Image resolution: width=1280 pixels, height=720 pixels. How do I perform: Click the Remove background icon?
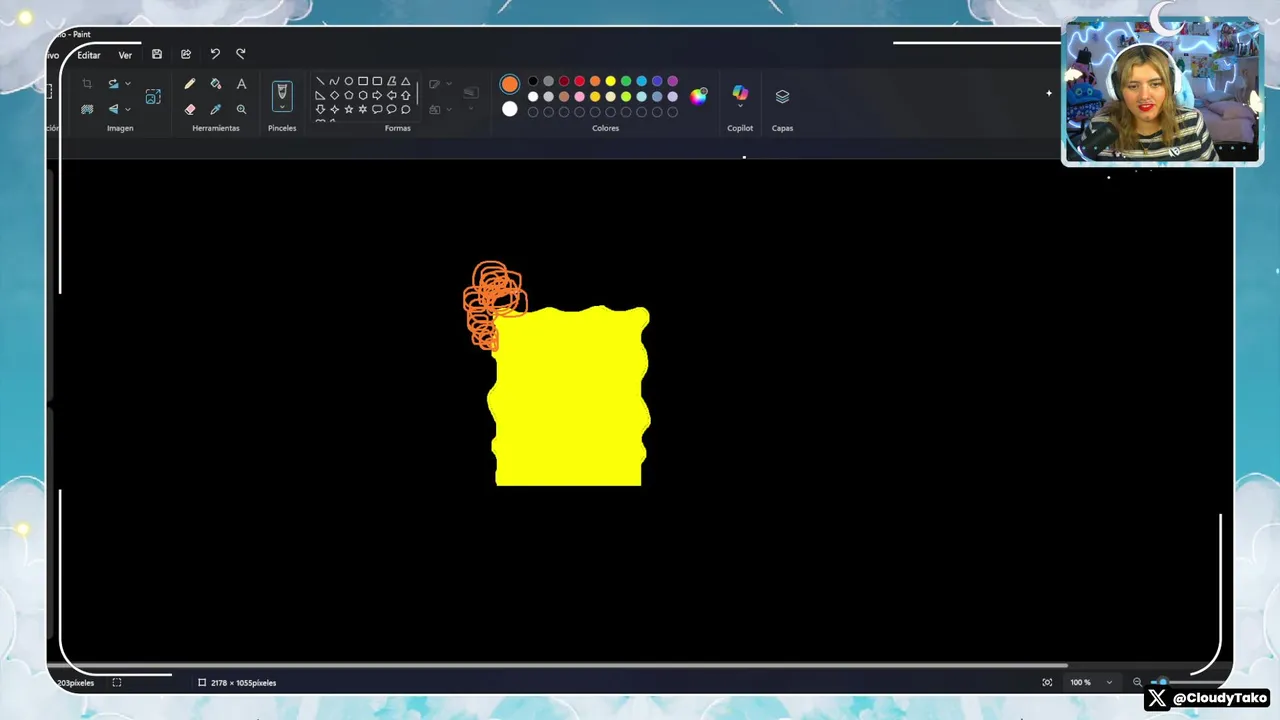(x=87, y=109)
